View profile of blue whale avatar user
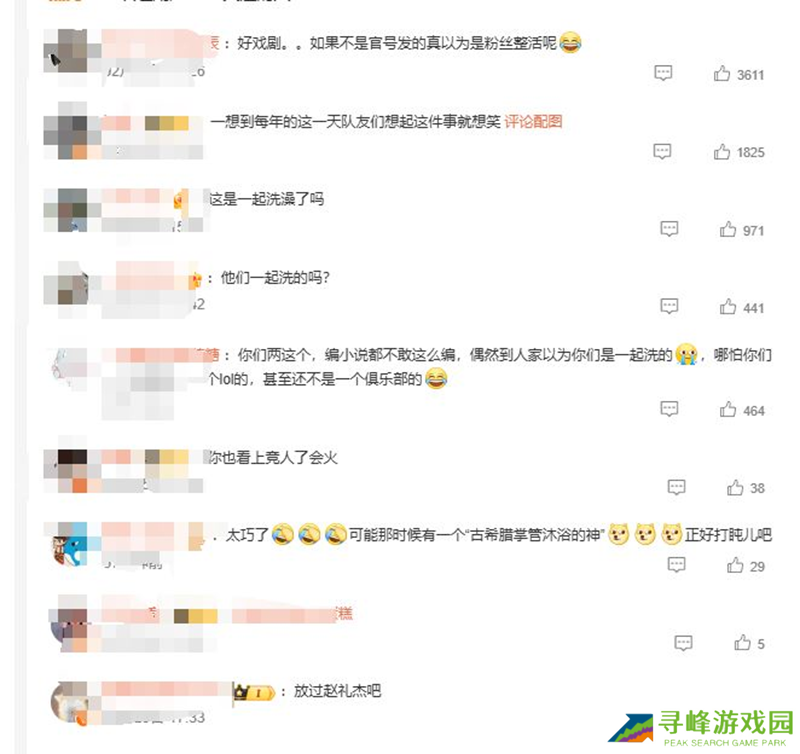This screenshot has height=754, width=800. 69,544
